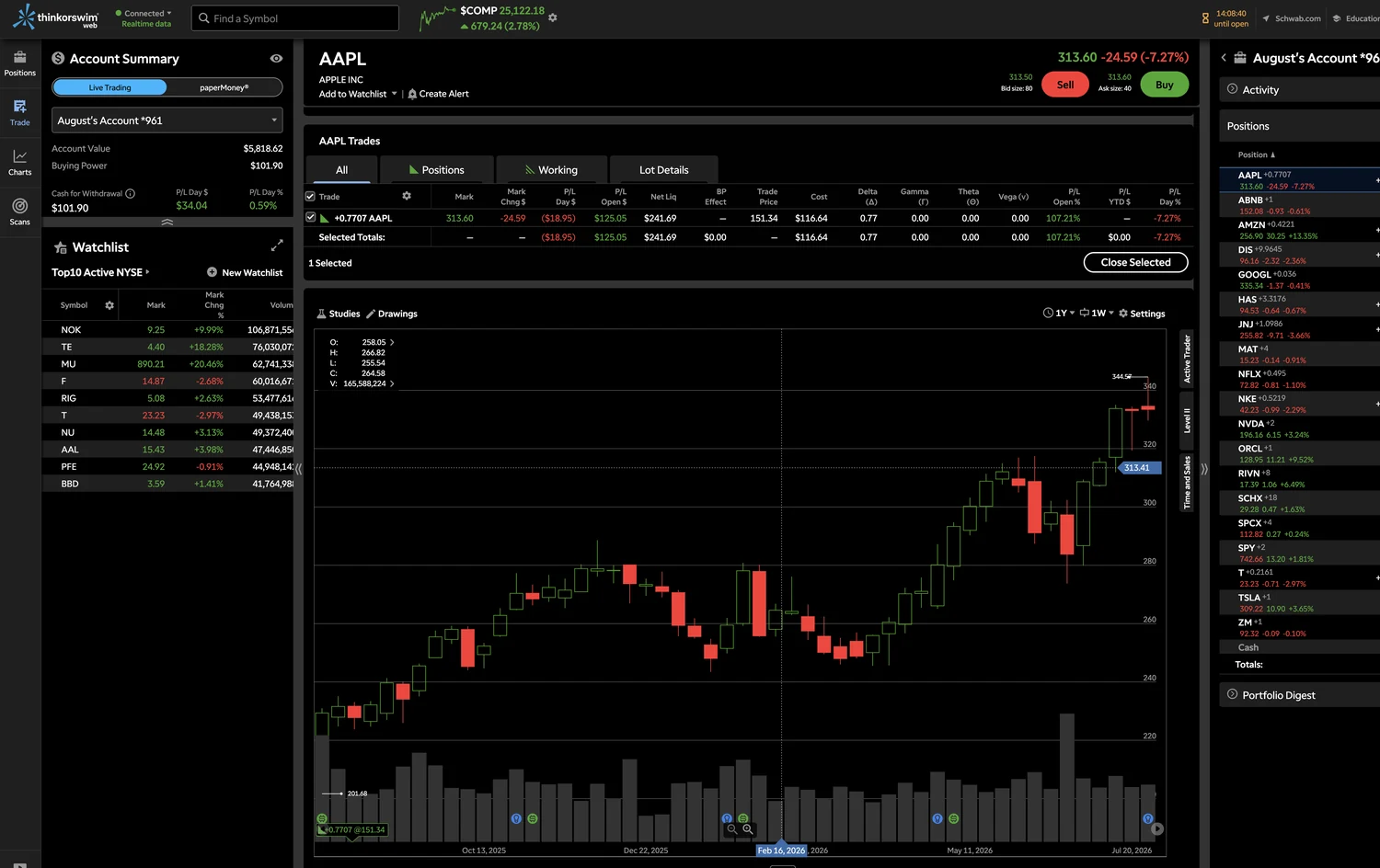Open the $COMP settings gear
Image resolution: width=1380 pixels, height=868 pixels.
point(552,17)
